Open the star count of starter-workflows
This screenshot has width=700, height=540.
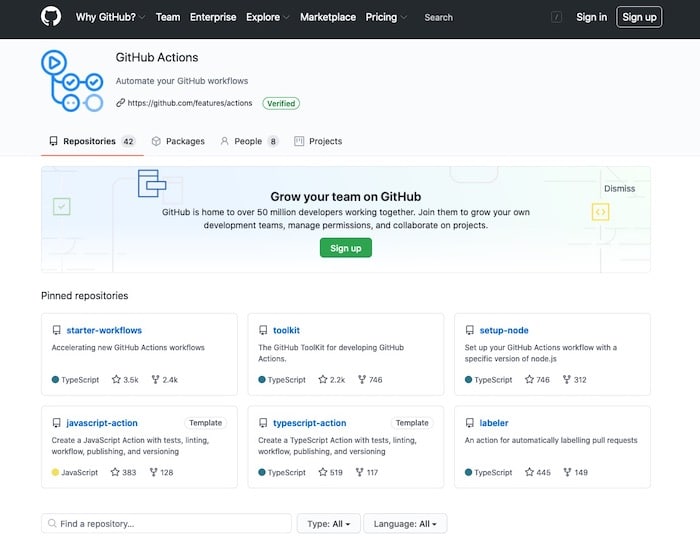(125, 379)
